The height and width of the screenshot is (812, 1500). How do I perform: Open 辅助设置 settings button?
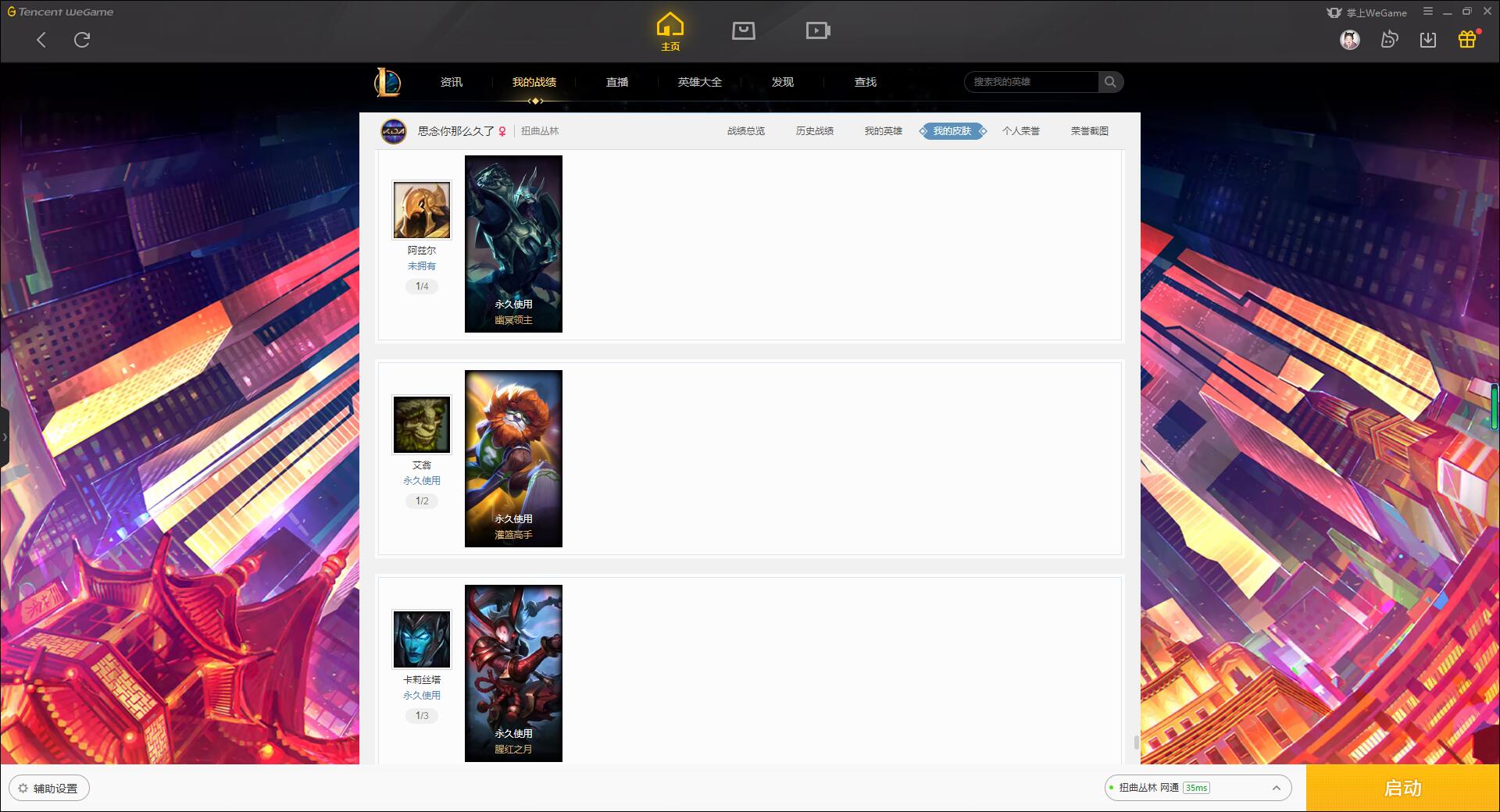(49, 789)
